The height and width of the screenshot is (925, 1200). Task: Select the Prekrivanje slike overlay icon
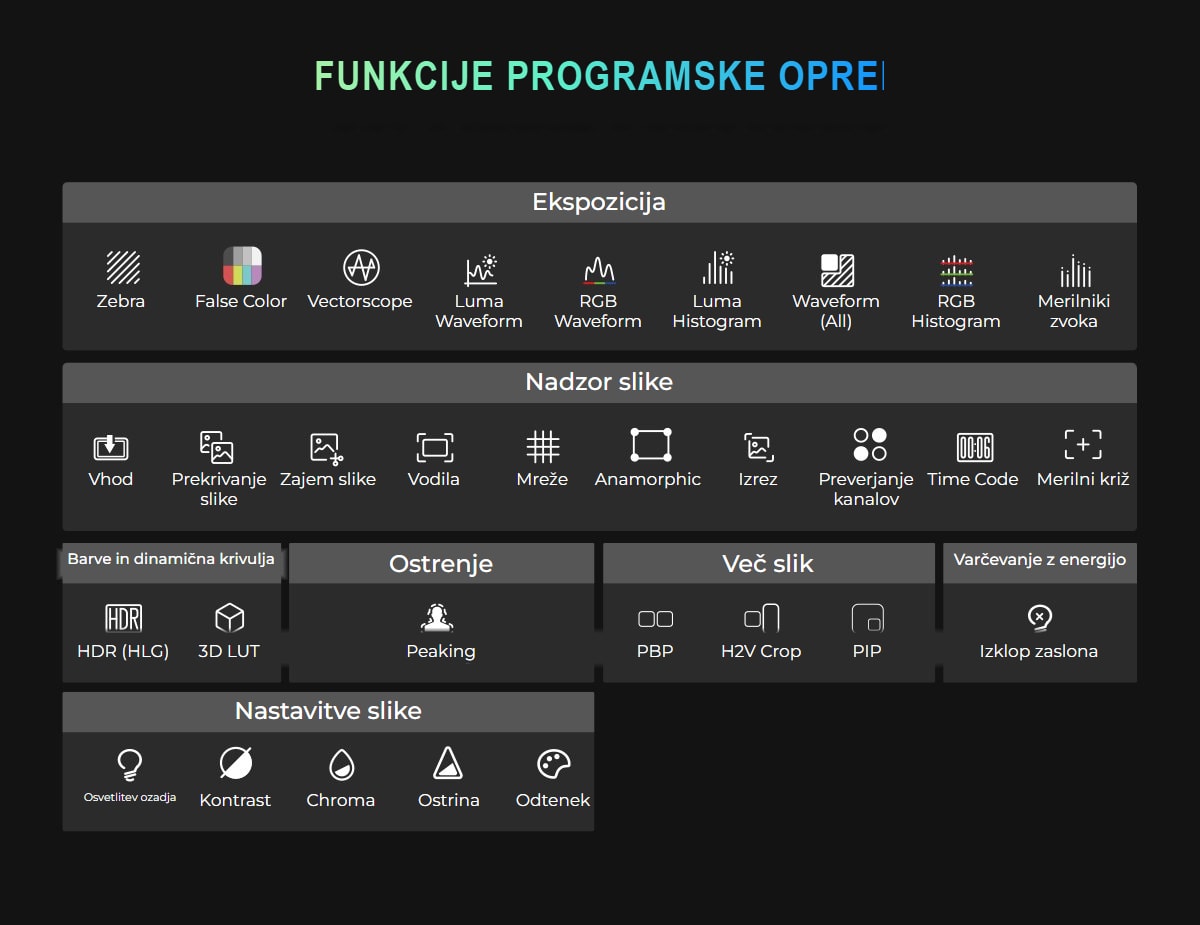(x=217, y=447)
